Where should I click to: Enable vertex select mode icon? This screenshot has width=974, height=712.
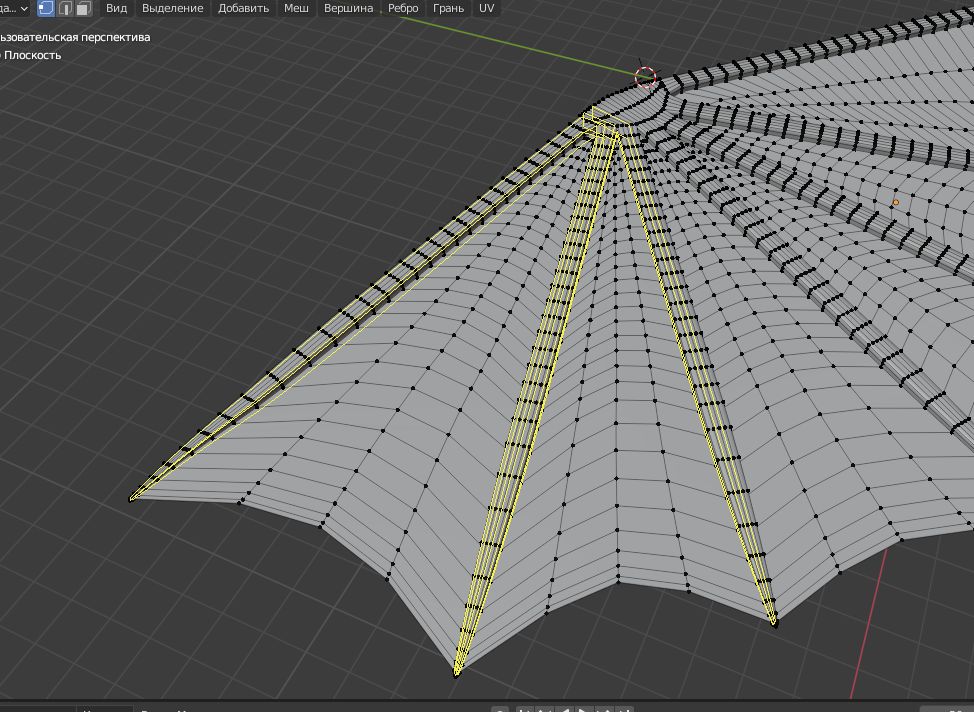[46, 8]
